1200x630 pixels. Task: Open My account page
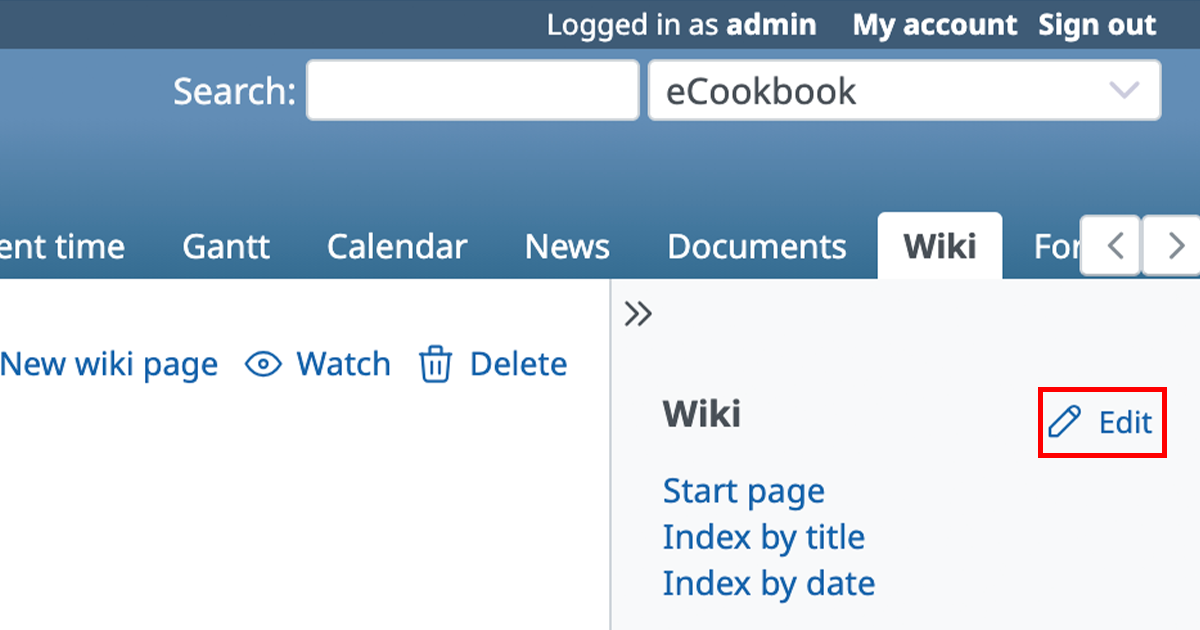tap(935, 25)
